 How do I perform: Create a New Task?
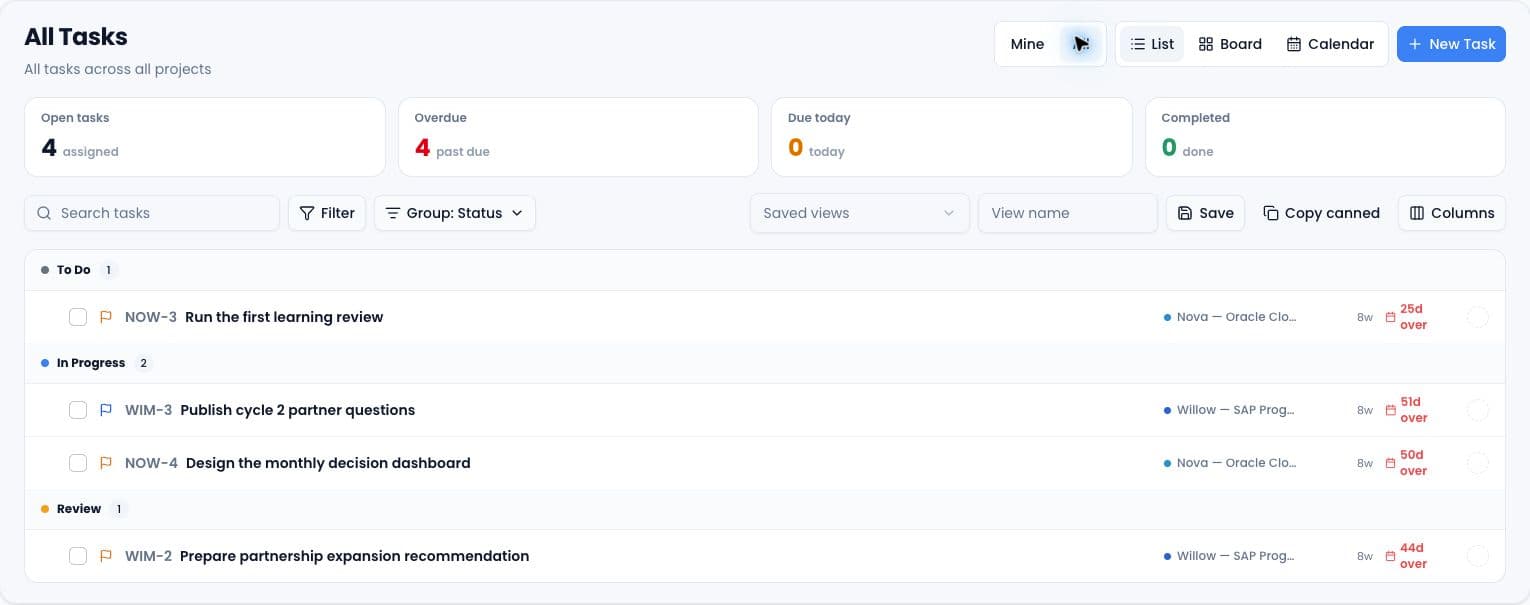(1451, 44)
